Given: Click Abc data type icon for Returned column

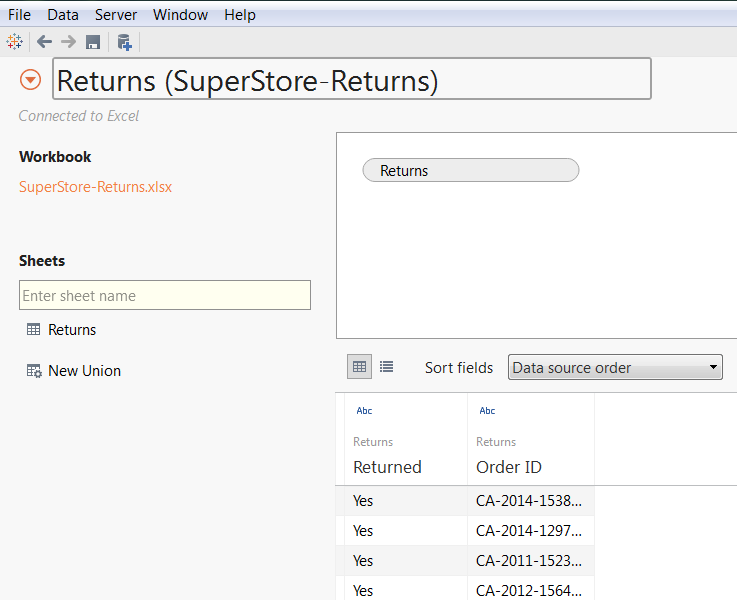Looking at the screenshot, I should 364,411.
